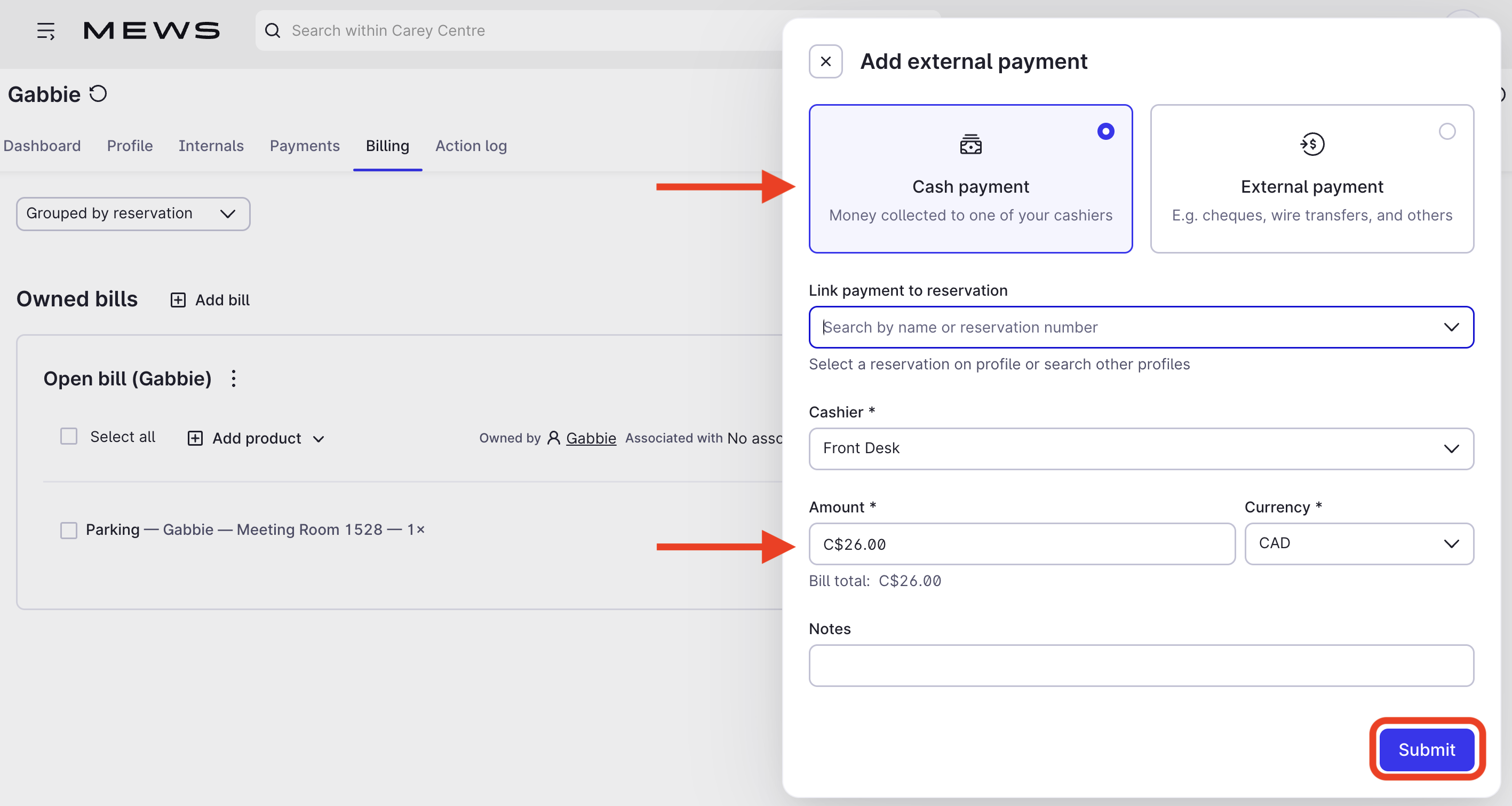
Task: Click the external payment dollar icon
Action: coord(1311,145)
